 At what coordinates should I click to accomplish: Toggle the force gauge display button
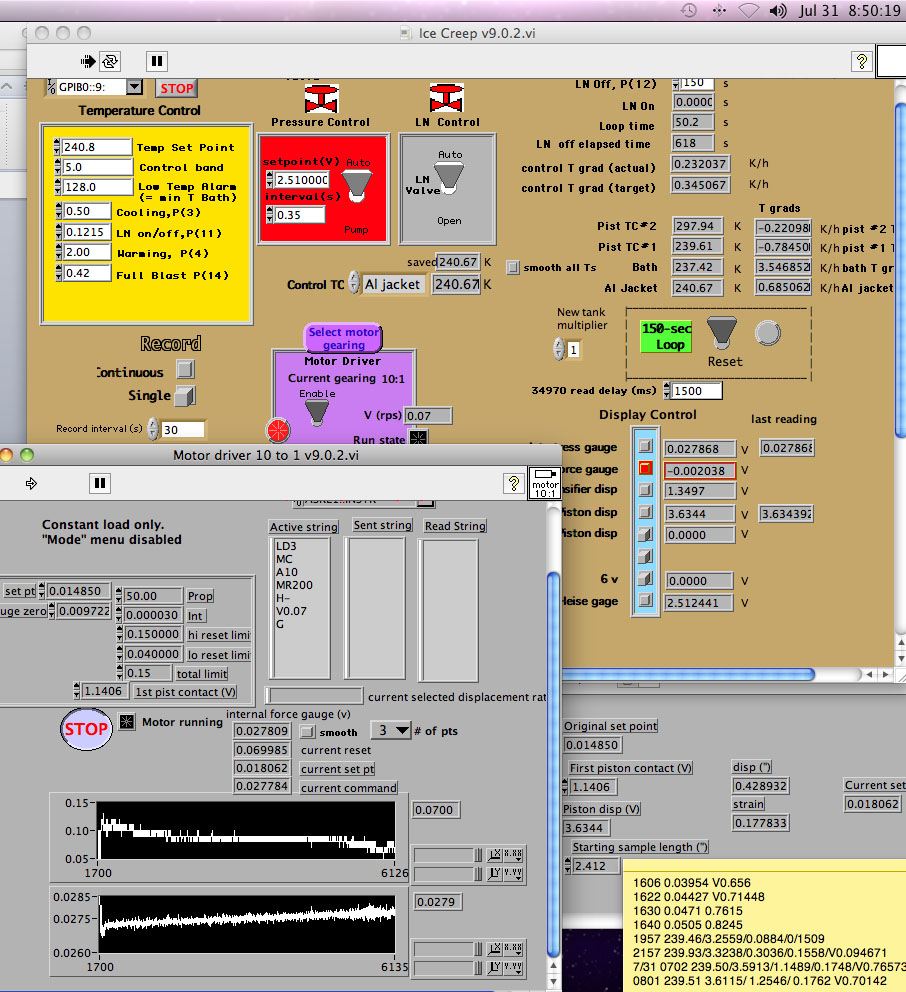[646, 469]
